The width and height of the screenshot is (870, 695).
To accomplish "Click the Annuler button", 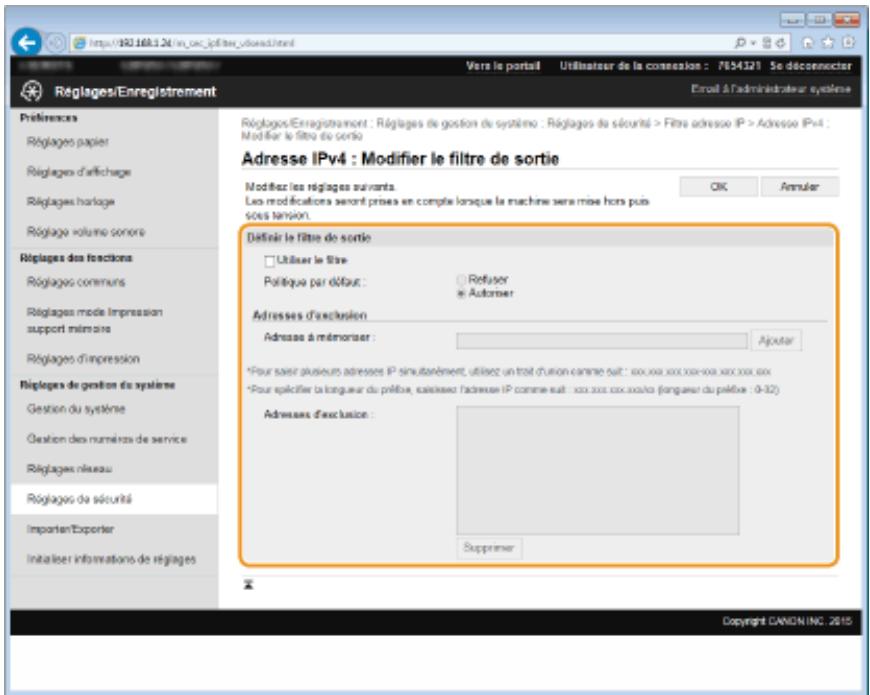I will pyautogui.click(x=800, y=187).
